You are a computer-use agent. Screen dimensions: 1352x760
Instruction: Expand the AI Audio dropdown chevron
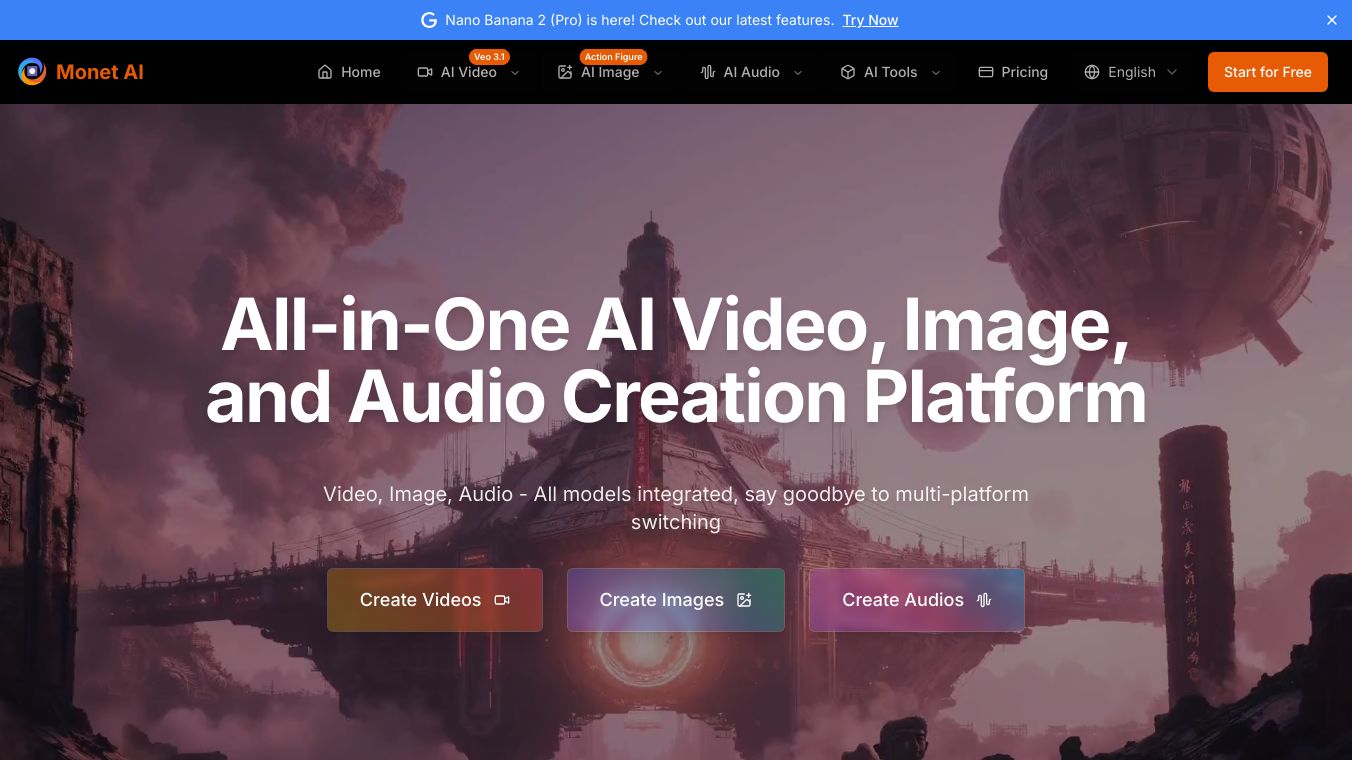pos(798,72)
